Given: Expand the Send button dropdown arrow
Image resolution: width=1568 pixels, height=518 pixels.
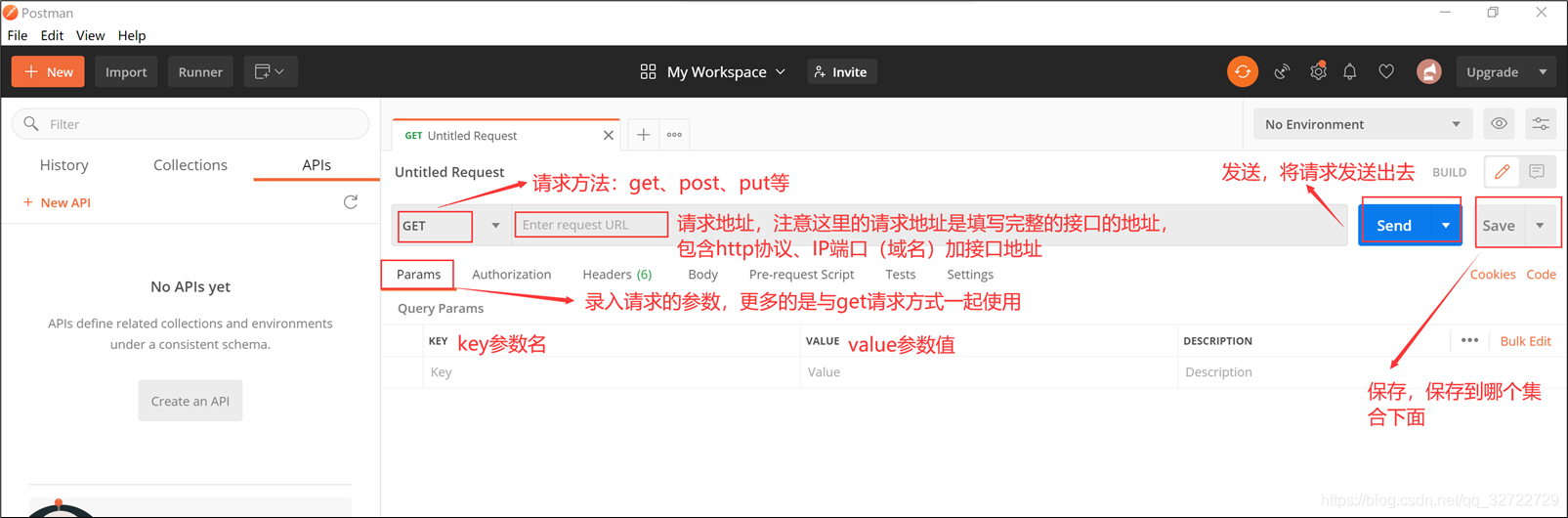Looking at the screenshot, I should pyautogui.click(x=1446, y=226).
